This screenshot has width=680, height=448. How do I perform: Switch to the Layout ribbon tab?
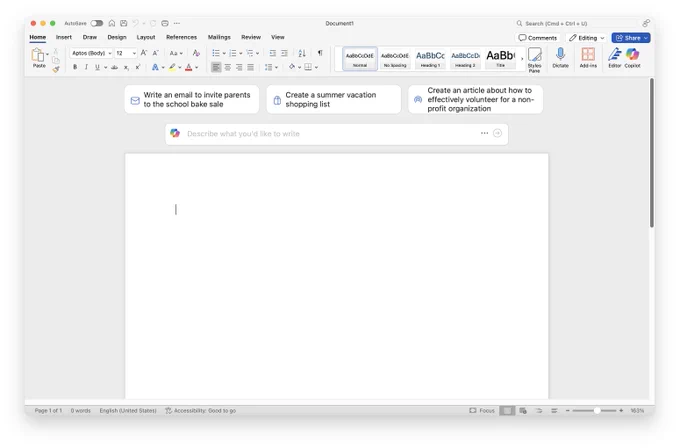[x=146, y=37]
